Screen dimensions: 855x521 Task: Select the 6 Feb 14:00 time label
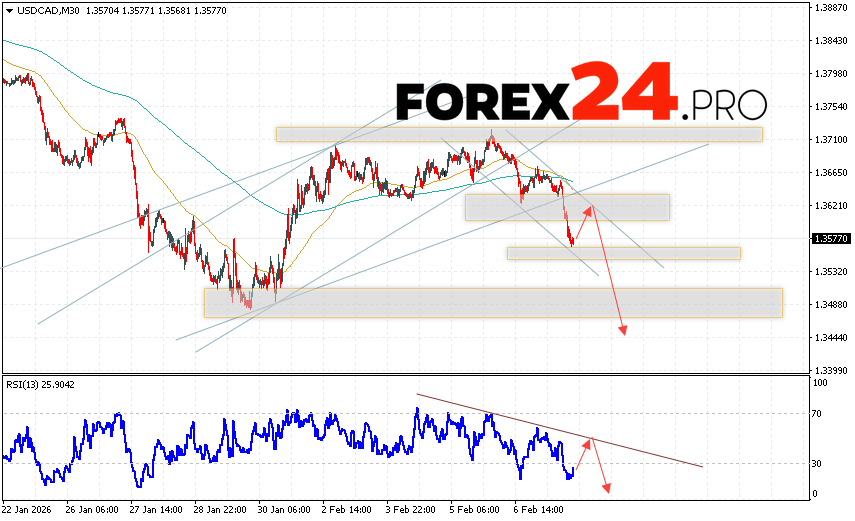[x=539, y=508]
